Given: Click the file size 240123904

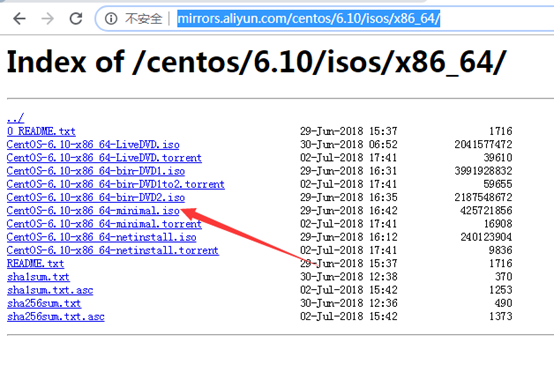Looking at the screenshot, I should [x=486, y=237].
